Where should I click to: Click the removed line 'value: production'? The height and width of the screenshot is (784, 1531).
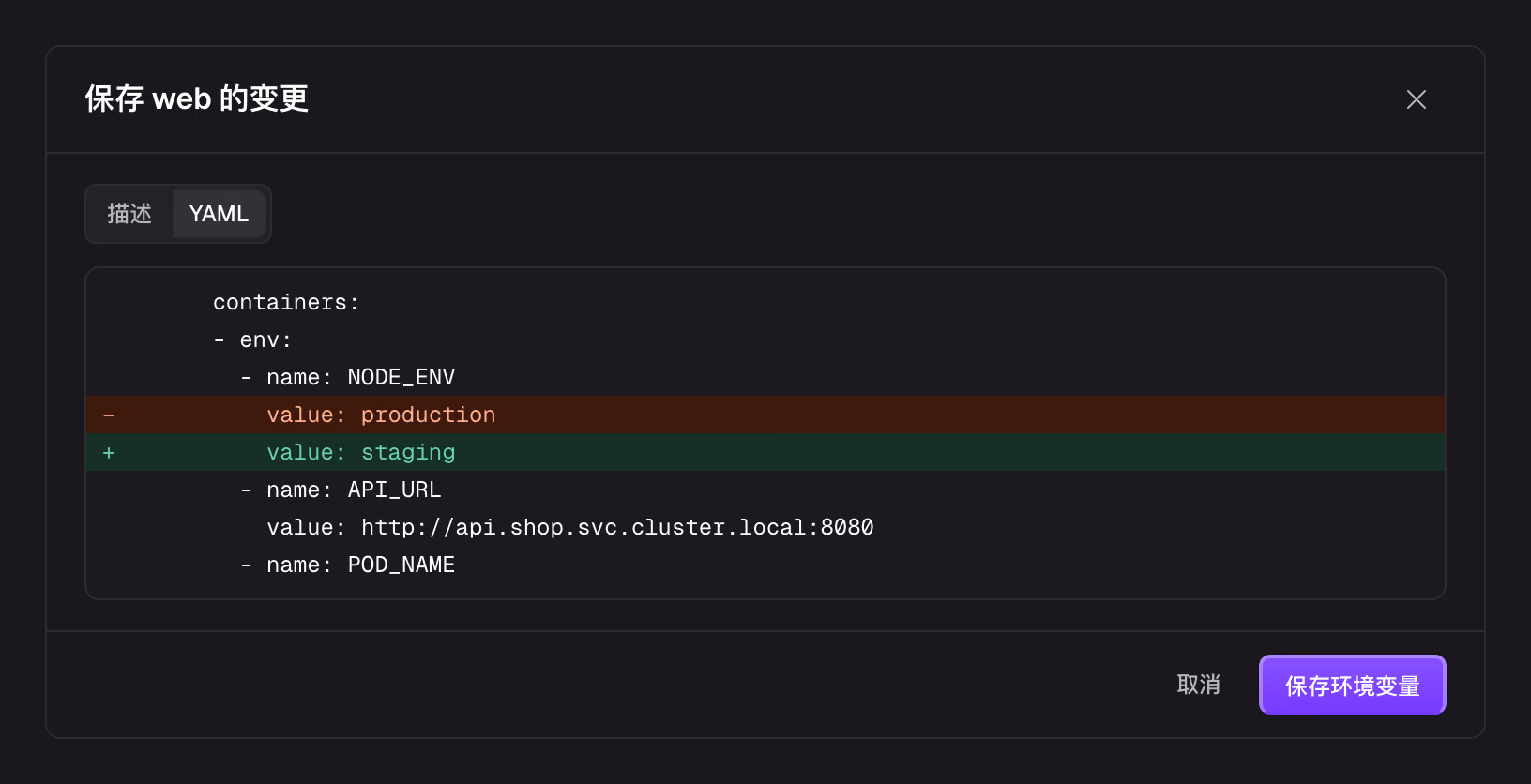[x=765, y=415]
